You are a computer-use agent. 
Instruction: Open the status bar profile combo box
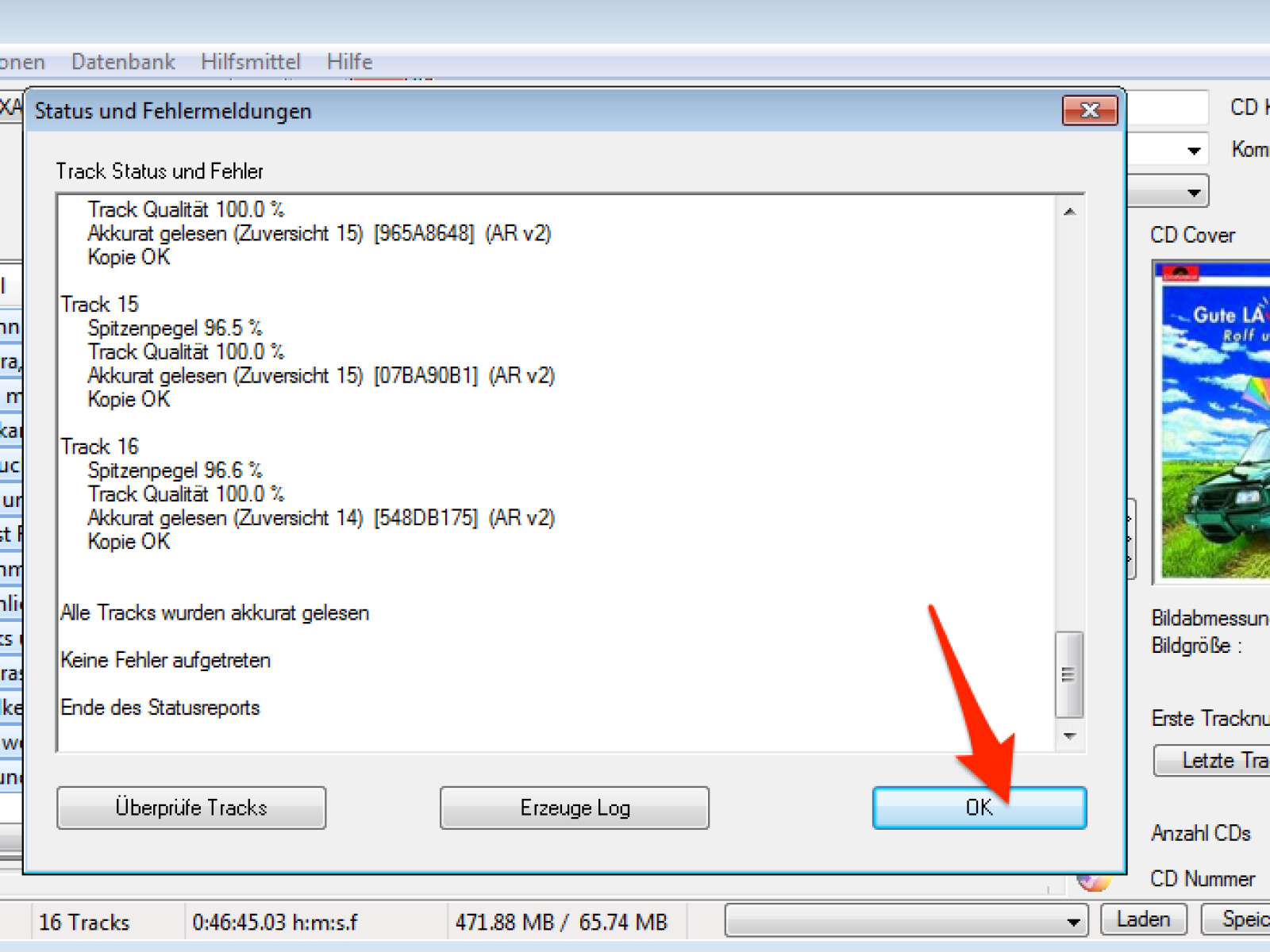coord(906,920)
